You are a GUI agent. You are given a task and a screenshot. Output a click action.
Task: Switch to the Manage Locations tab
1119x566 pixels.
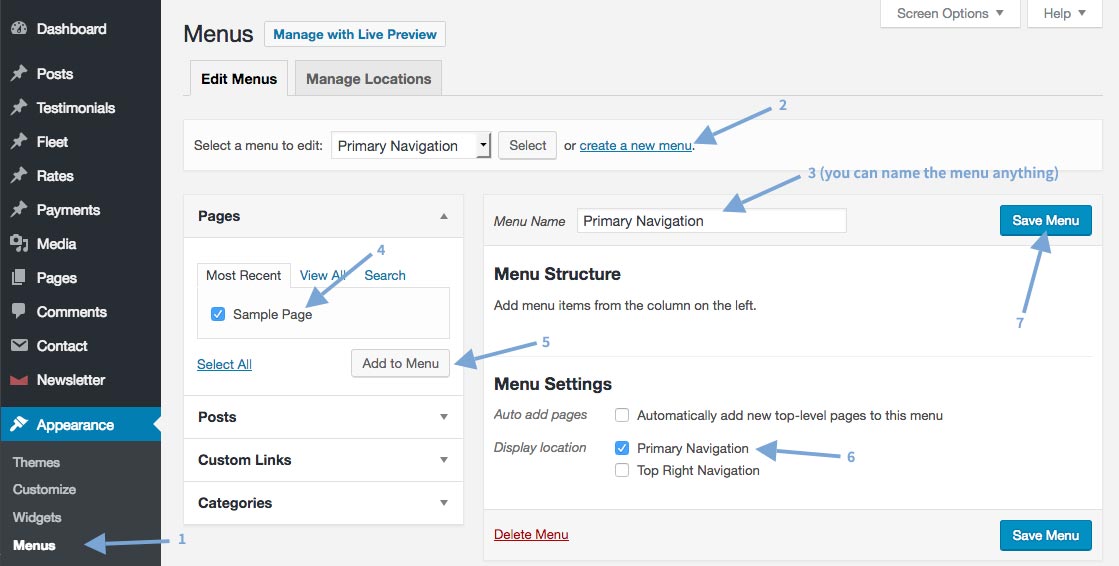(x=368, y=79)
